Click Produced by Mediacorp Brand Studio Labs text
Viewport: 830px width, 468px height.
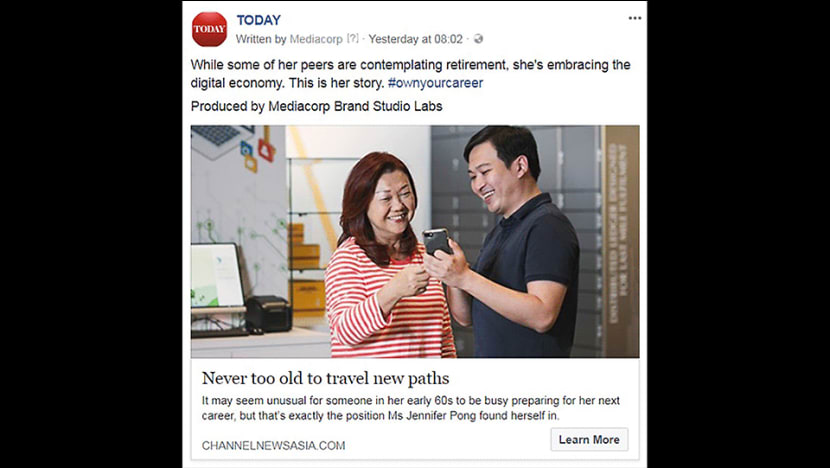(317, 106)
